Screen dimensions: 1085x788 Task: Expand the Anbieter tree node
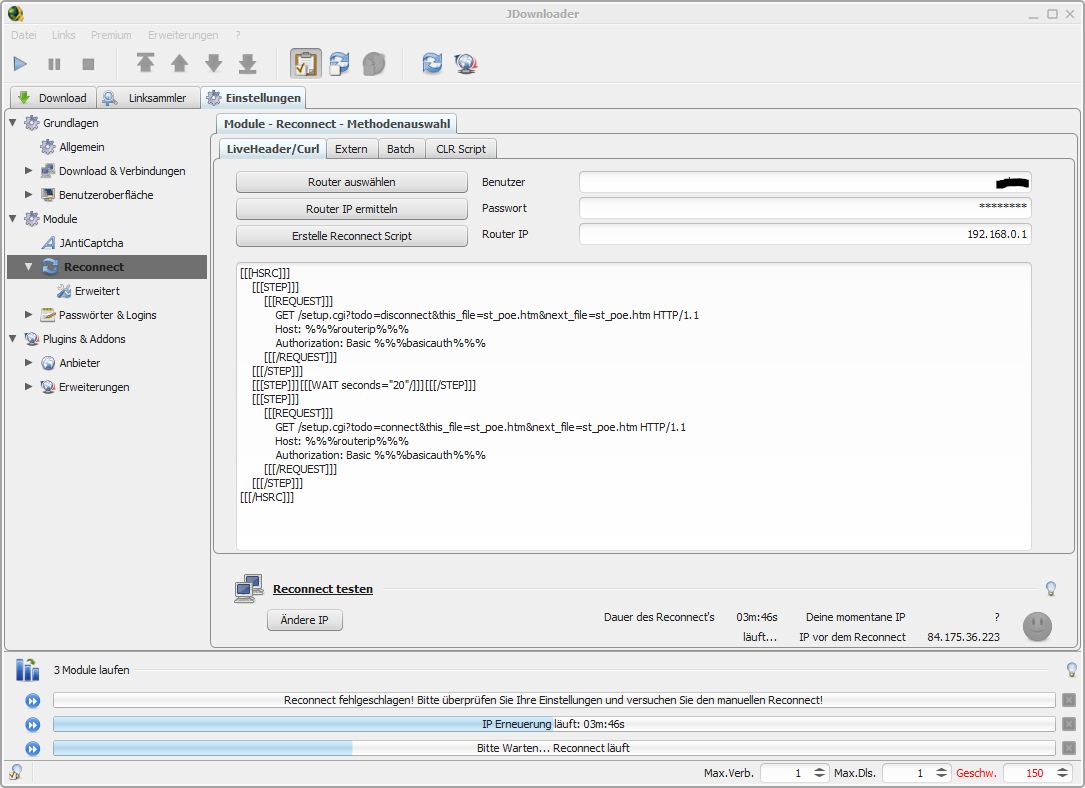[28, 363]
